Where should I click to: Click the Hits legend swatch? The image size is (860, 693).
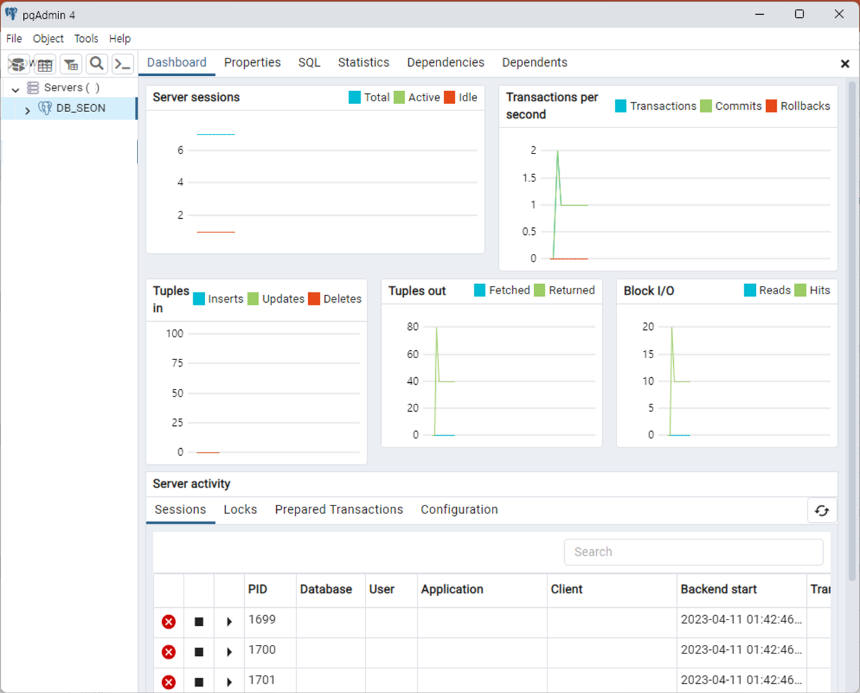coord(800,290)
